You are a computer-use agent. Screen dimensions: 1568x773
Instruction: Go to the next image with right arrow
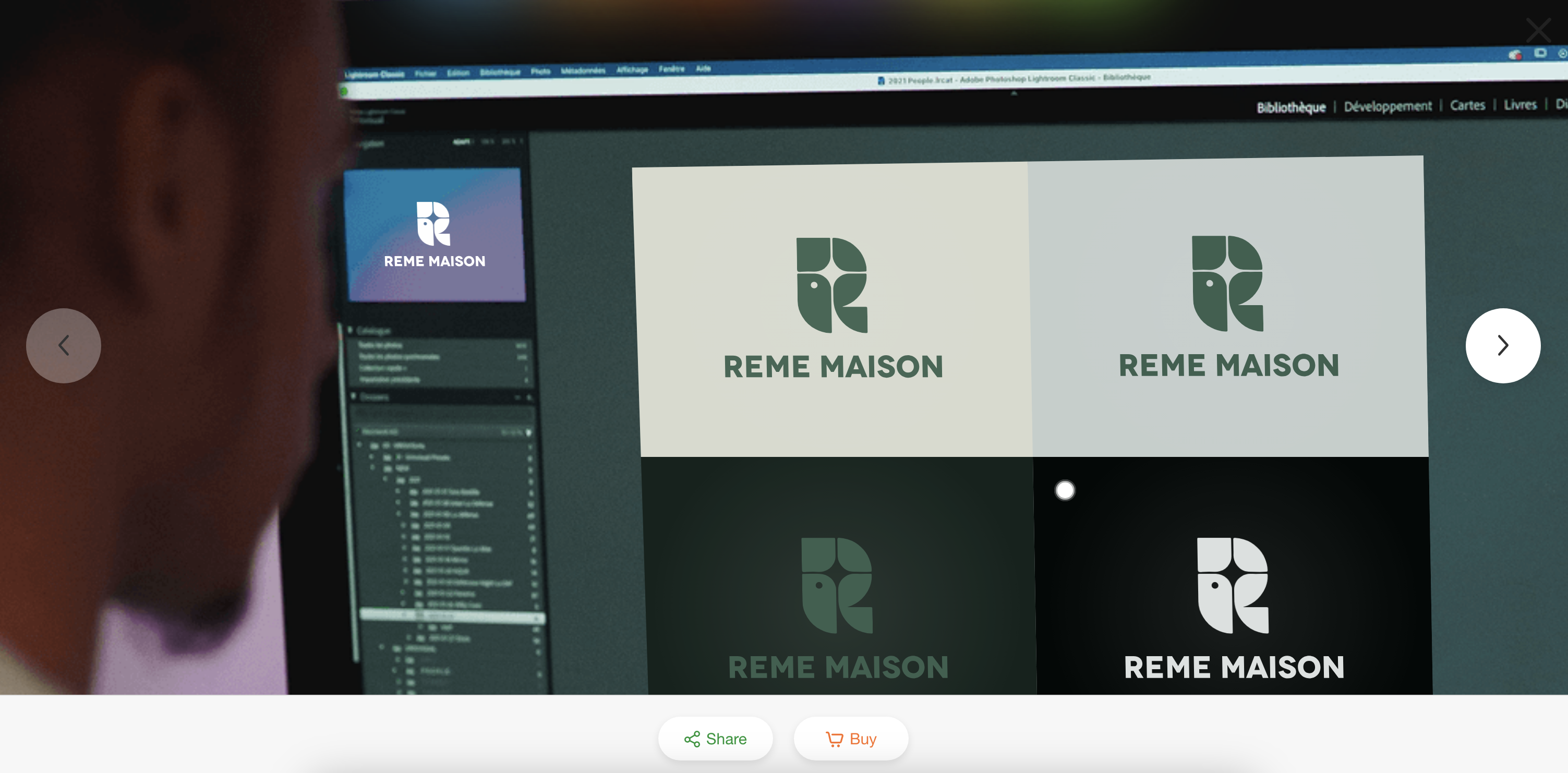1502,345
